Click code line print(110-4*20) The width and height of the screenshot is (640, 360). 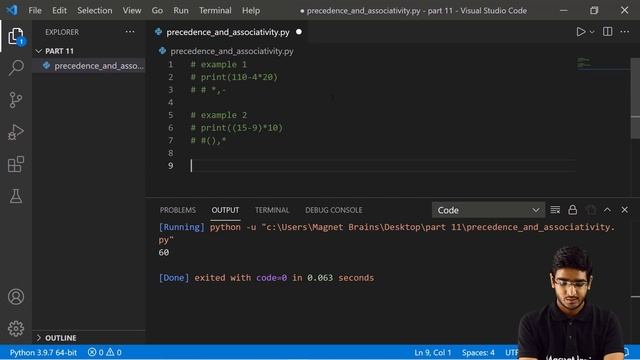234,77
